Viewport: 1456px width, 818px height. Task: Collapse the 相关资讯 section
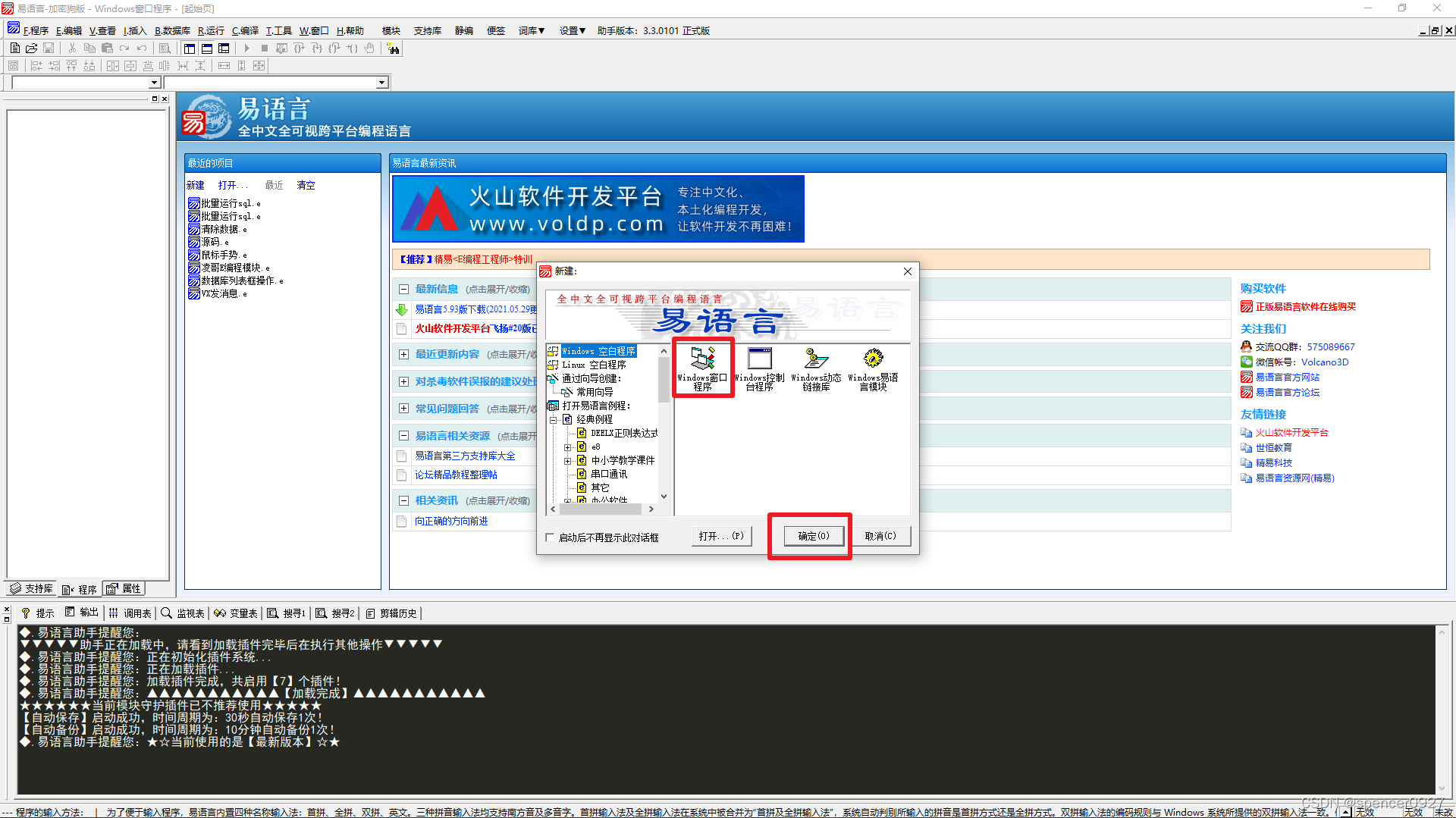pyautogui.click(x=403, y=500)
